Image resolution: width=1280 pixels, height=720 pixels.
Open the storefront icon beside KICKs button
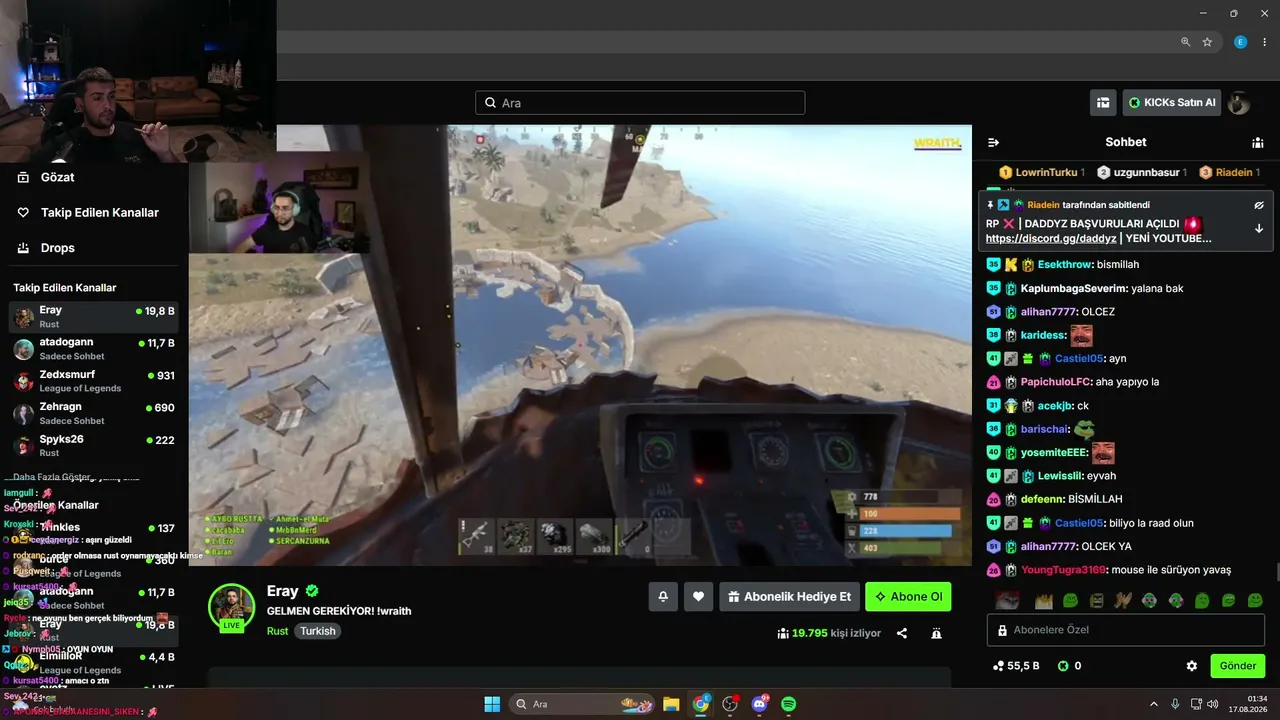click(1103, 102)
